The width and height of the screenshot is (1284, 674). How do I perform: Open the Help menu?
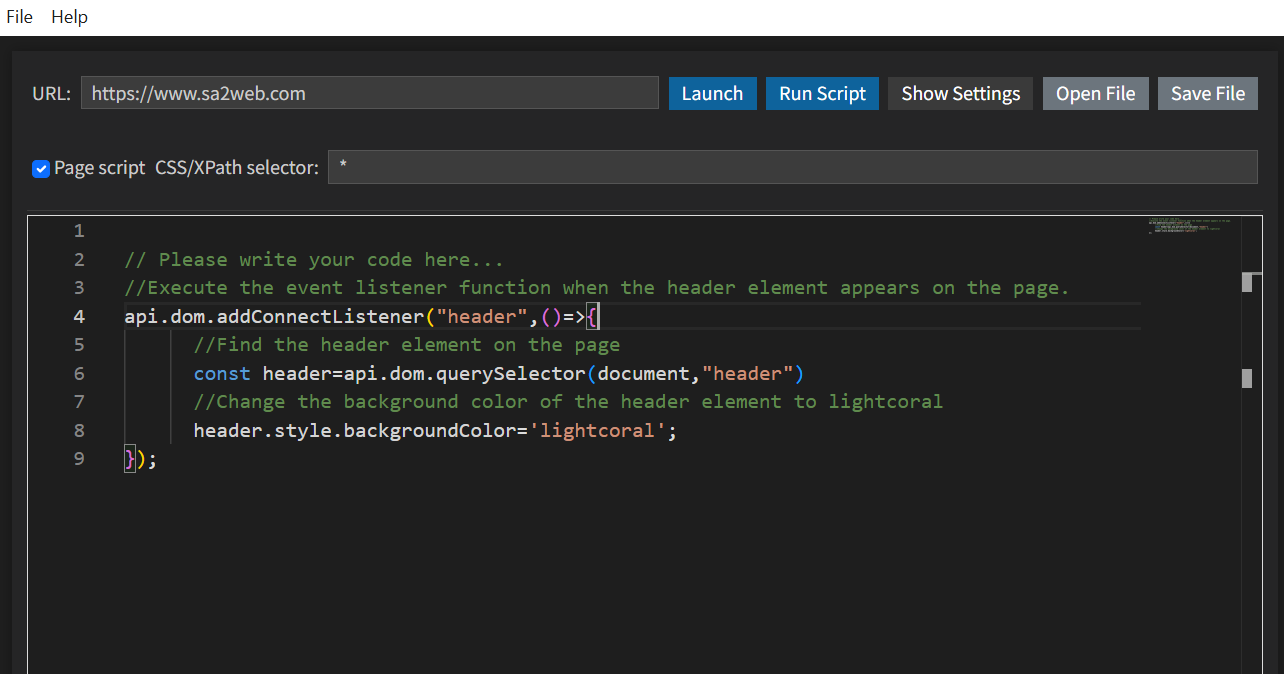tap(70, 17)
